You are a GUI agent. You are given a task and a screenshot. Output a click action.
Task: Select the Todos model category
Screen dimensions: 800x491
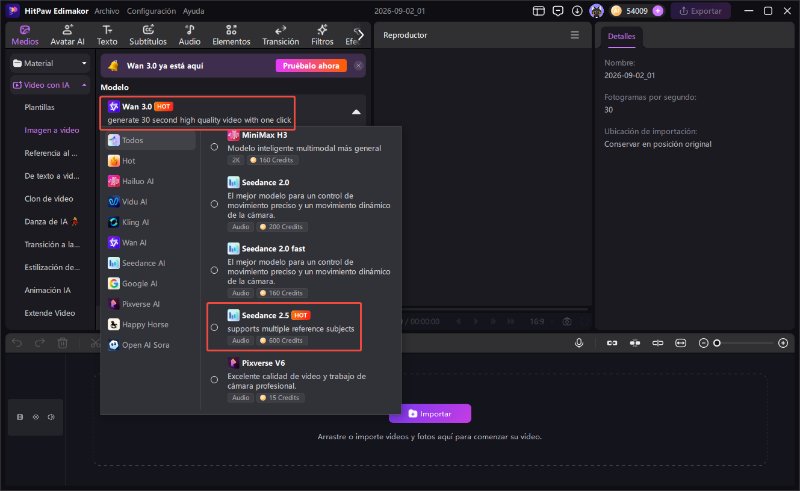151,140
